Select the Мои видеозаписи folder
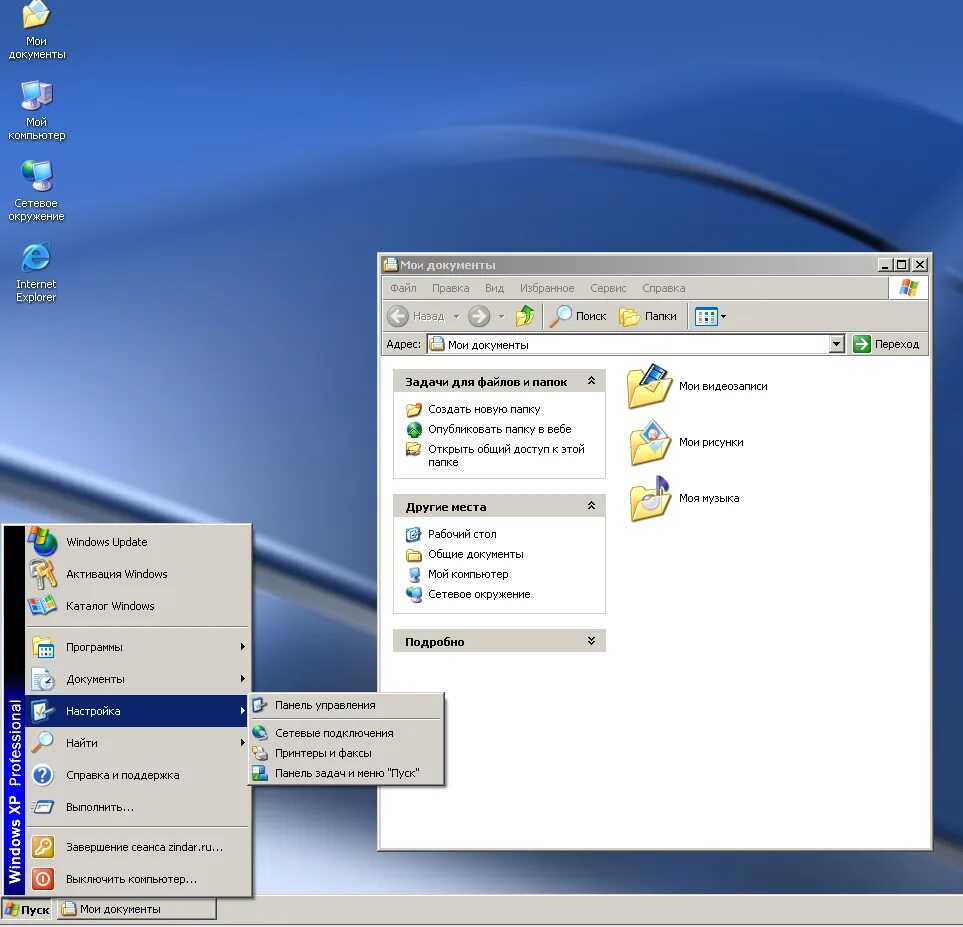The height and width of the screenshot is (927, 963). (x=697, y=386)
